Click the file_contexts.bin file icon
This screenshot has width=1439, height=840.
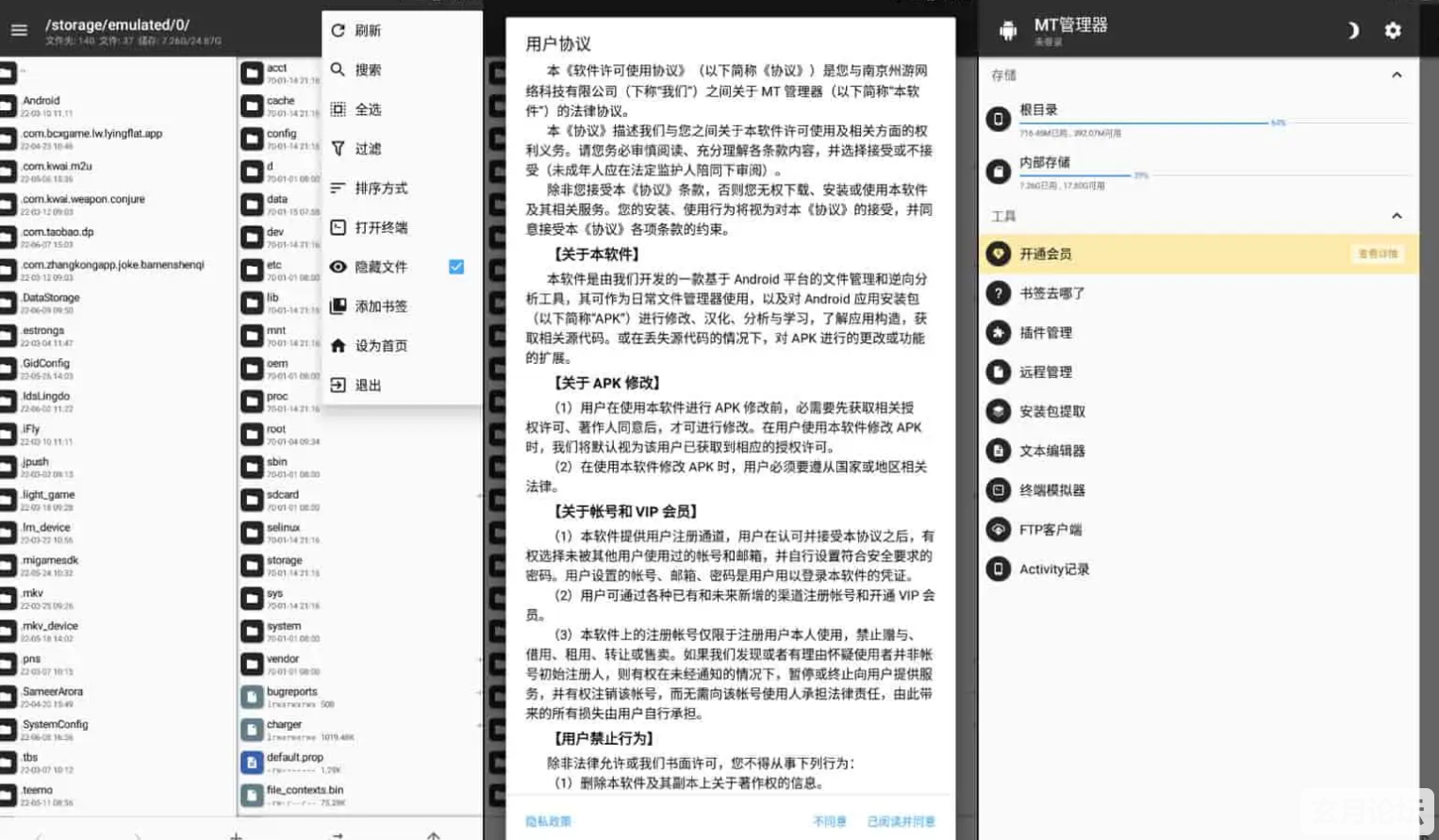(252, 795)
